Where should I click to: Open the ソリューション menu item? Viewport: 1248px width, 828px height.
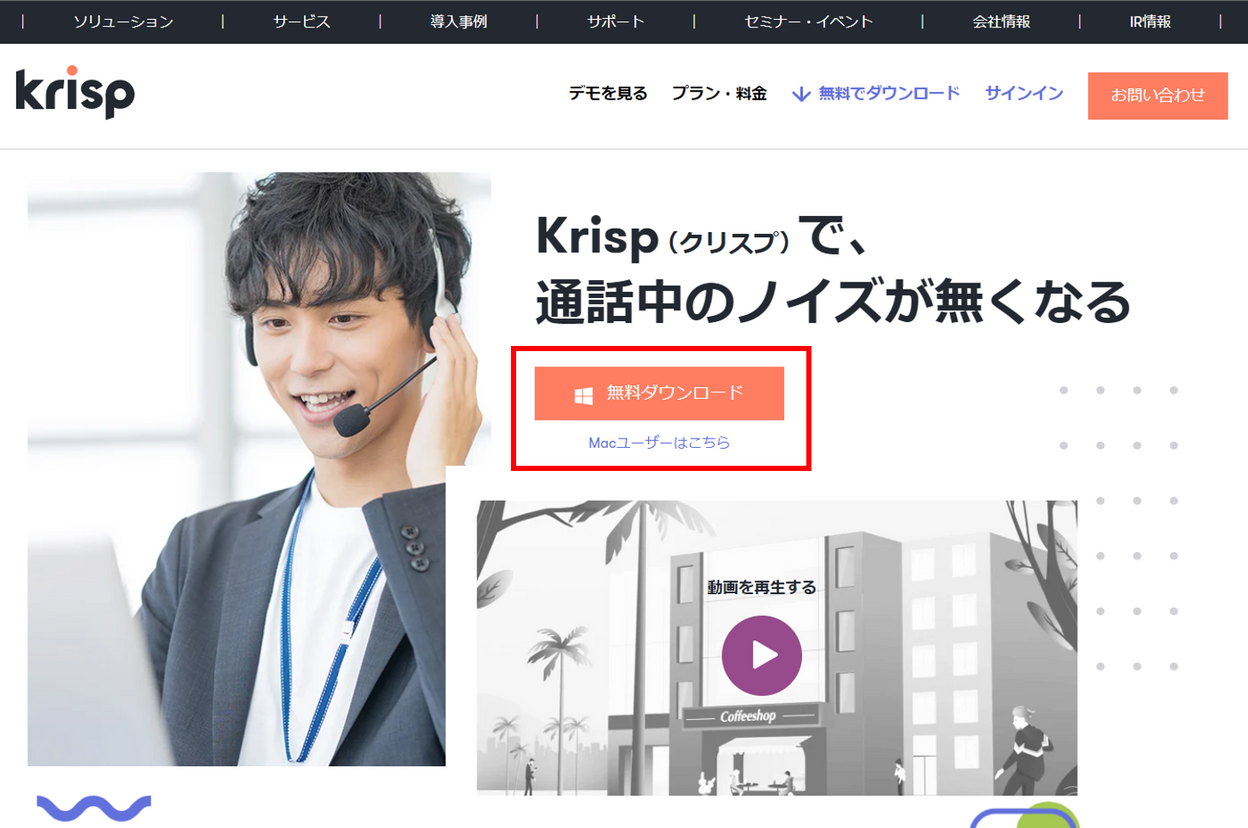pos(123,21)
